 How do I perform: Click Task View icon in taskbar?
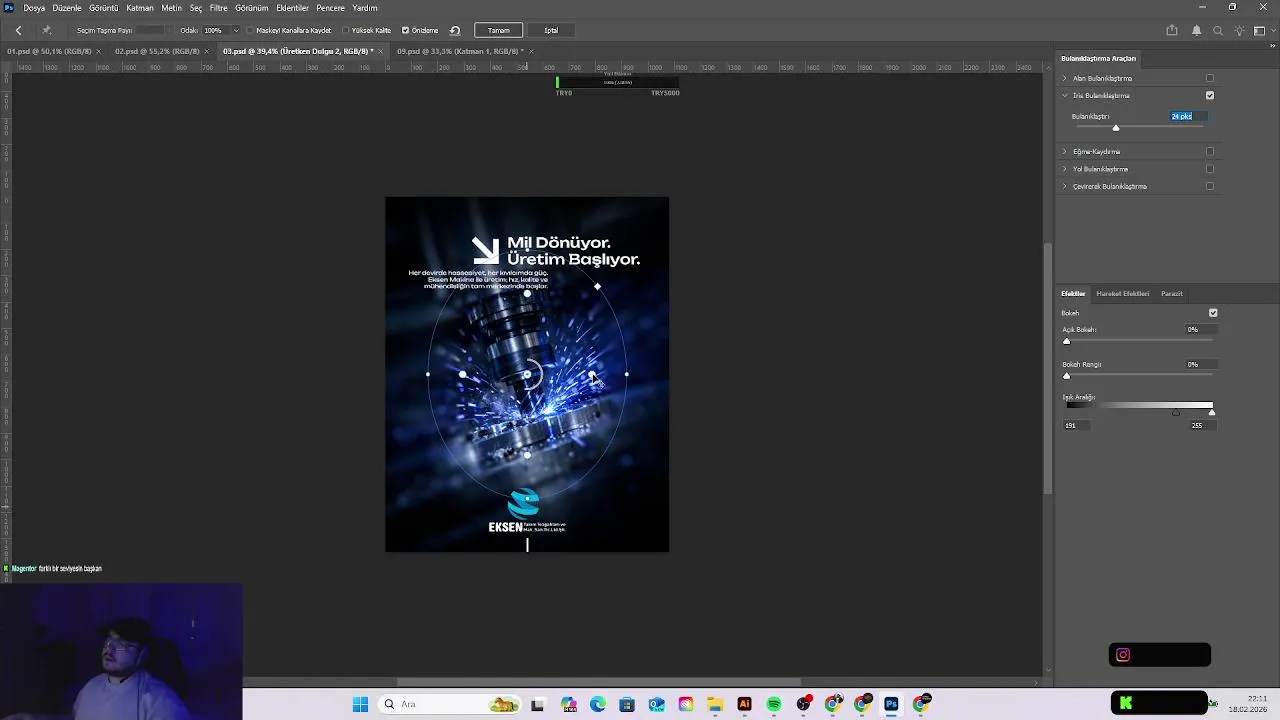(538, 704)
